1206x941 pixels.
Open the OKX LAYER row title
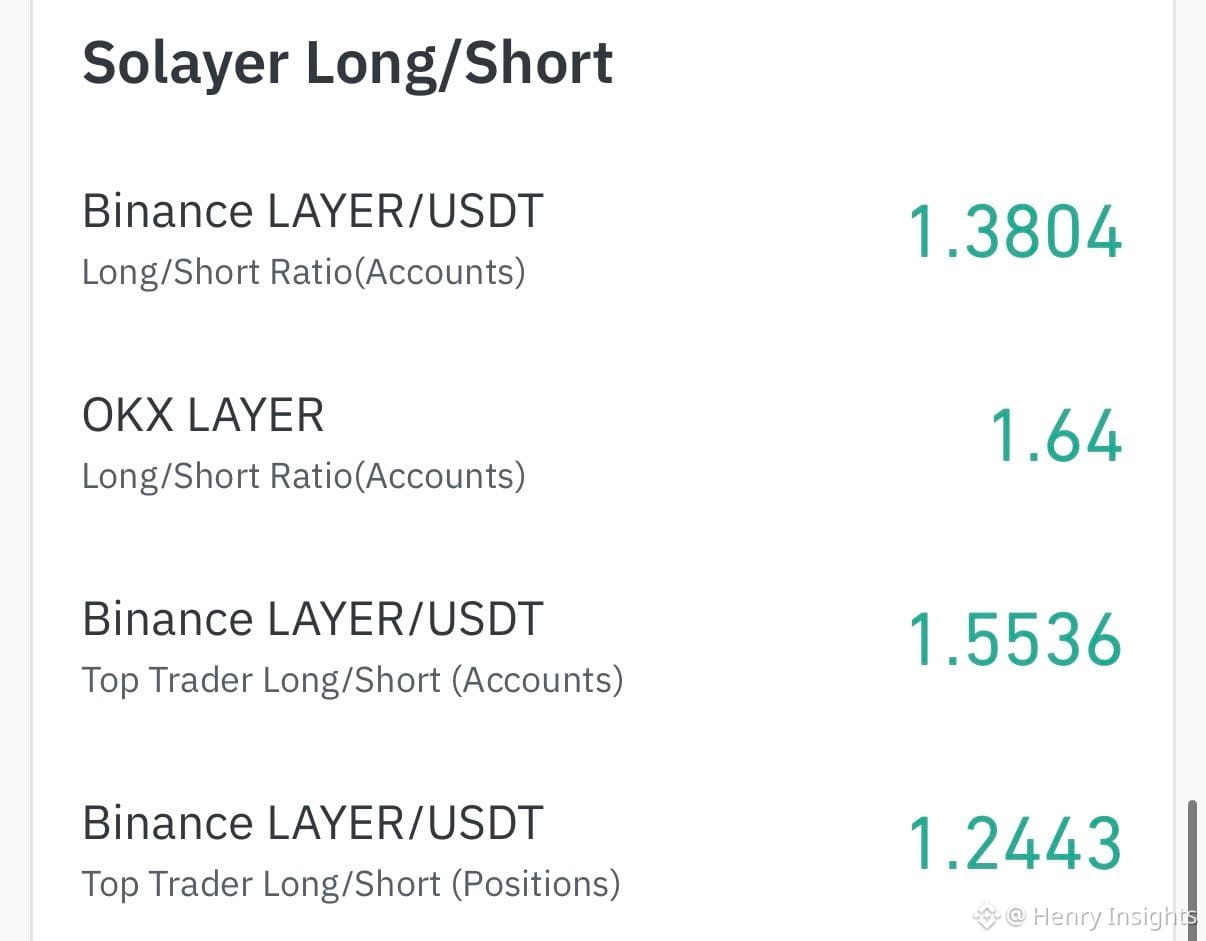pos(203,416)
